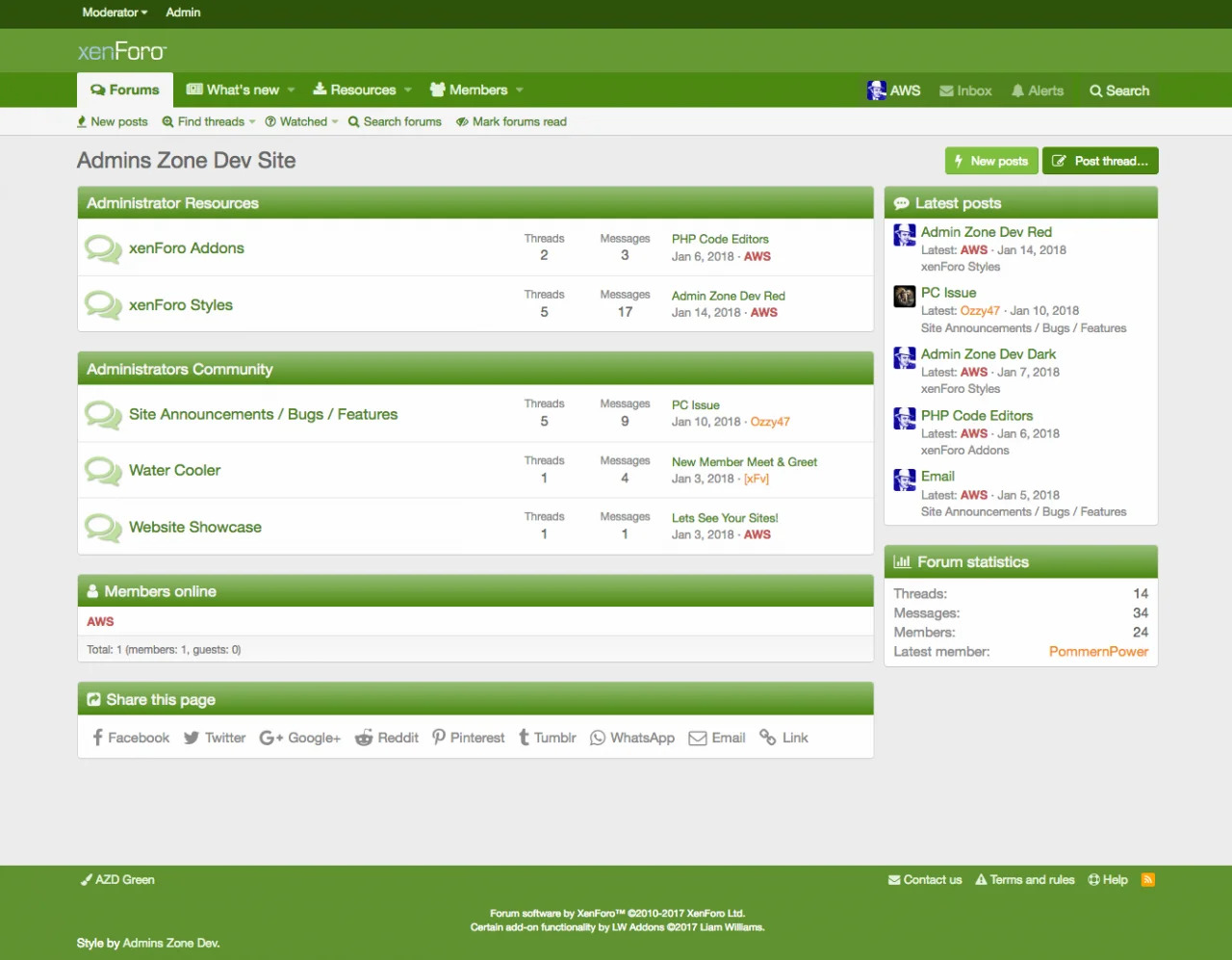This screenshot has height=960, width=1232.
Task: Open AWS user account menu in navbar
Action: pos(893,91)
